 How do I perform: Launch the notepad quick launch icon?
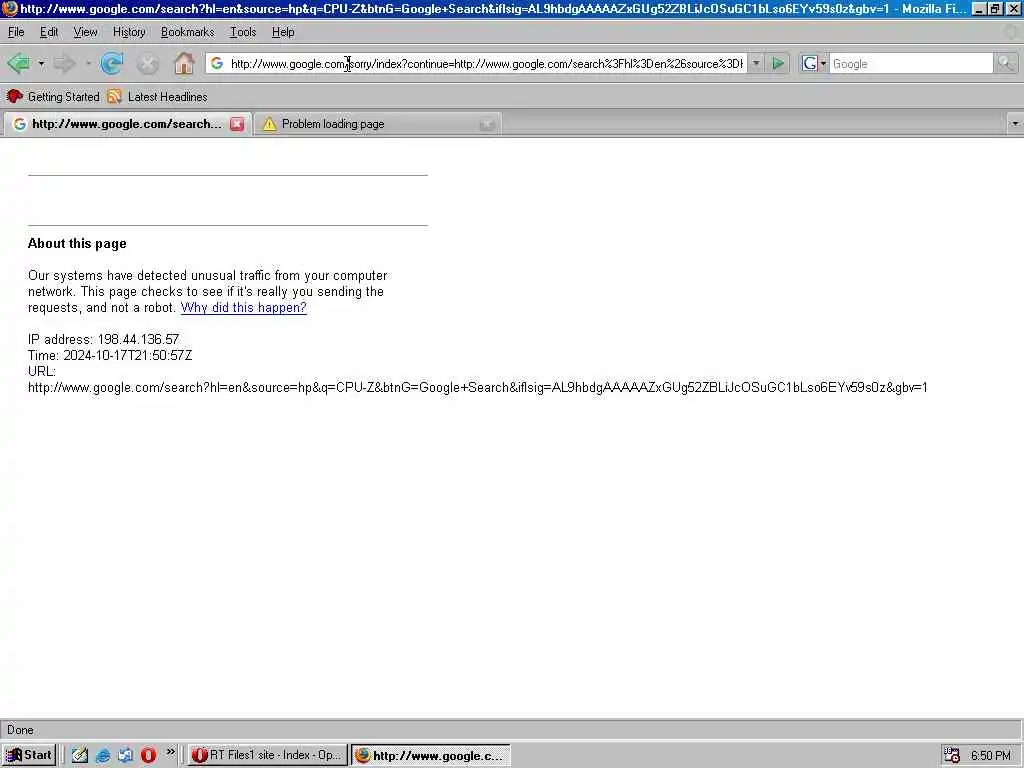coord(80,755)
